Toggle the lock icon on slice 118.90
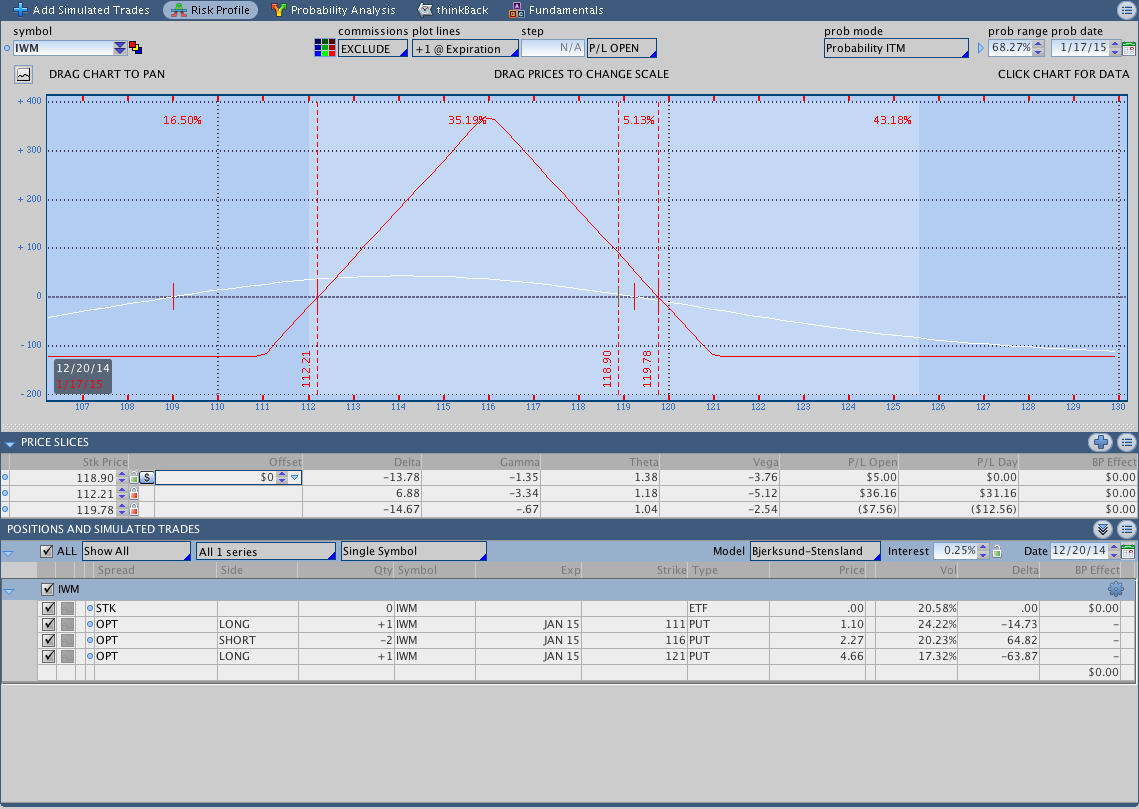 pyautogui.click(x=134, y=477)
